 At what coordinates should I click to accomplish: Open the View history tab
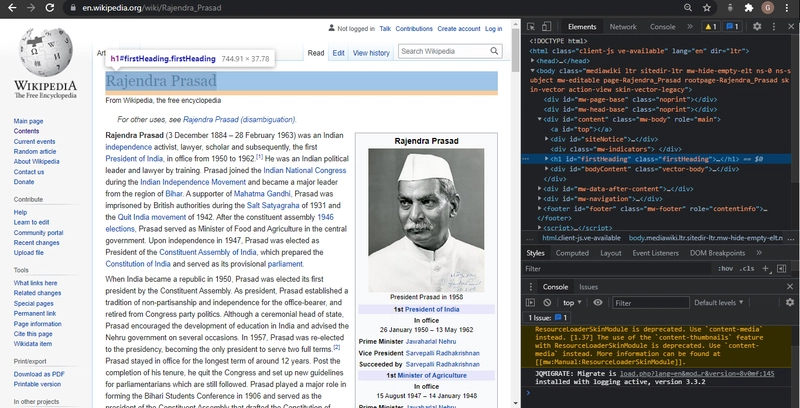[371, 53]
